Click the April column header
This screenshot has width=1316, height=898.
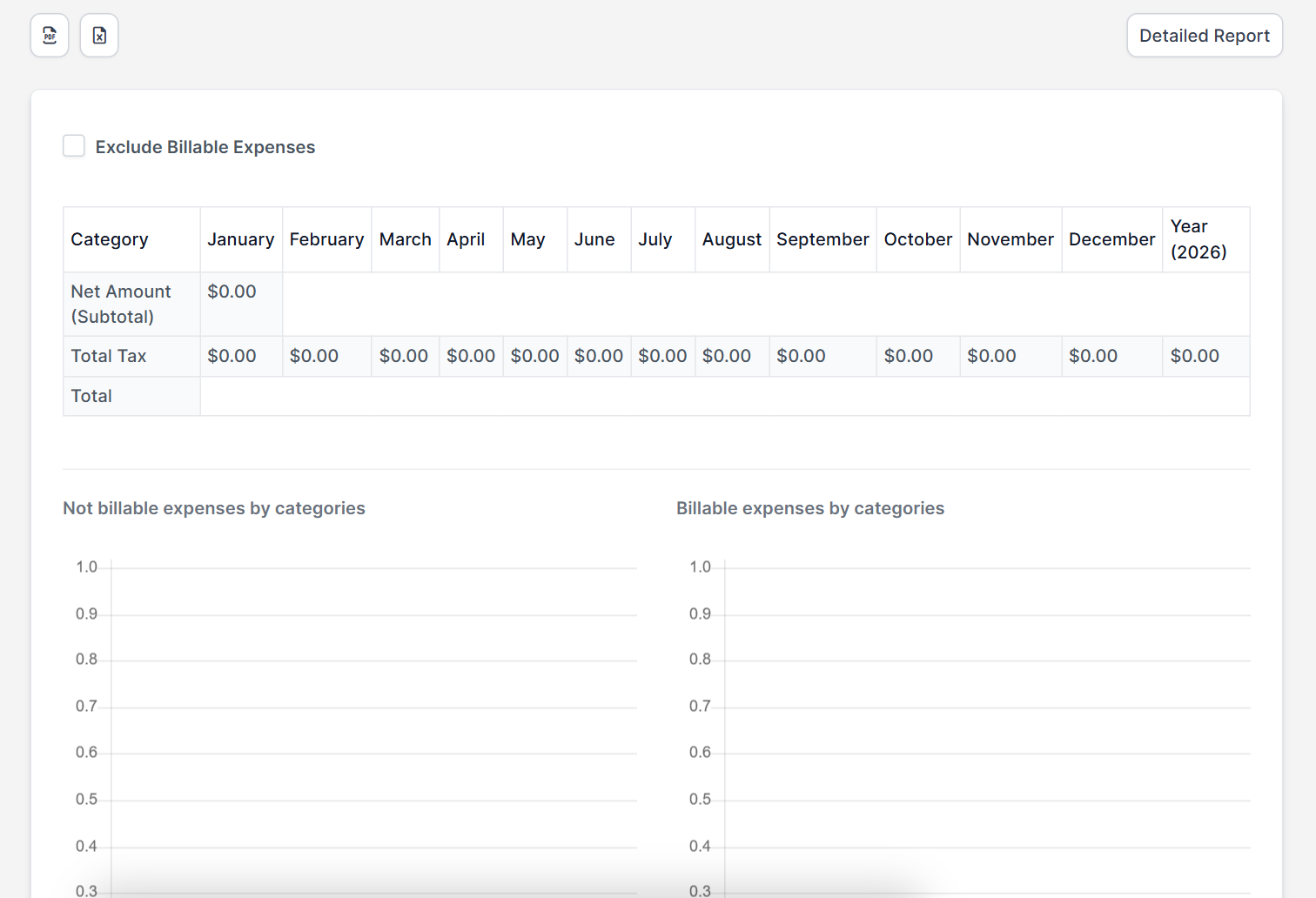pos(472,239)
